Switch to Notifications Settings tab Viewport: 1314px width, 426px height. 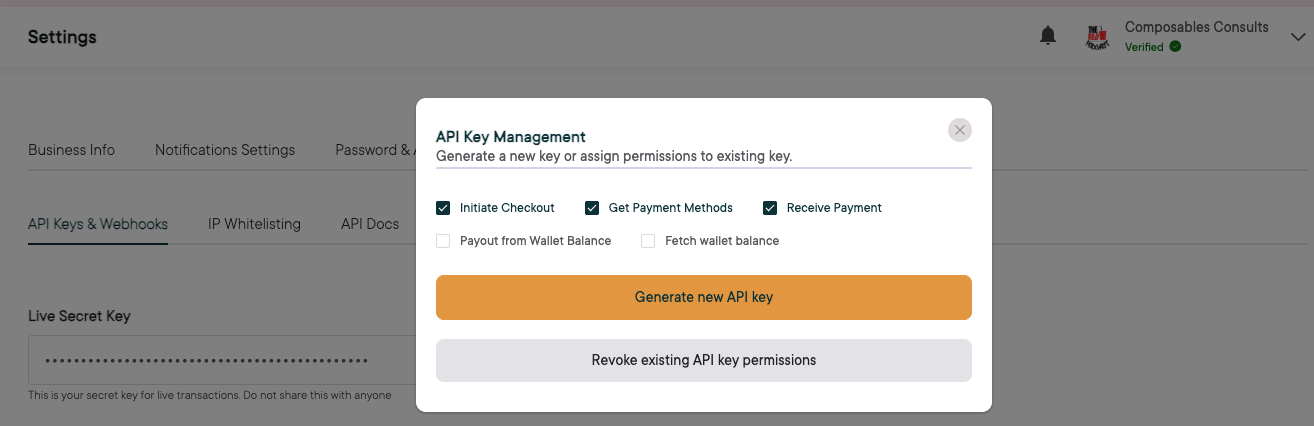pyautogui.click(x=225, y=150)
